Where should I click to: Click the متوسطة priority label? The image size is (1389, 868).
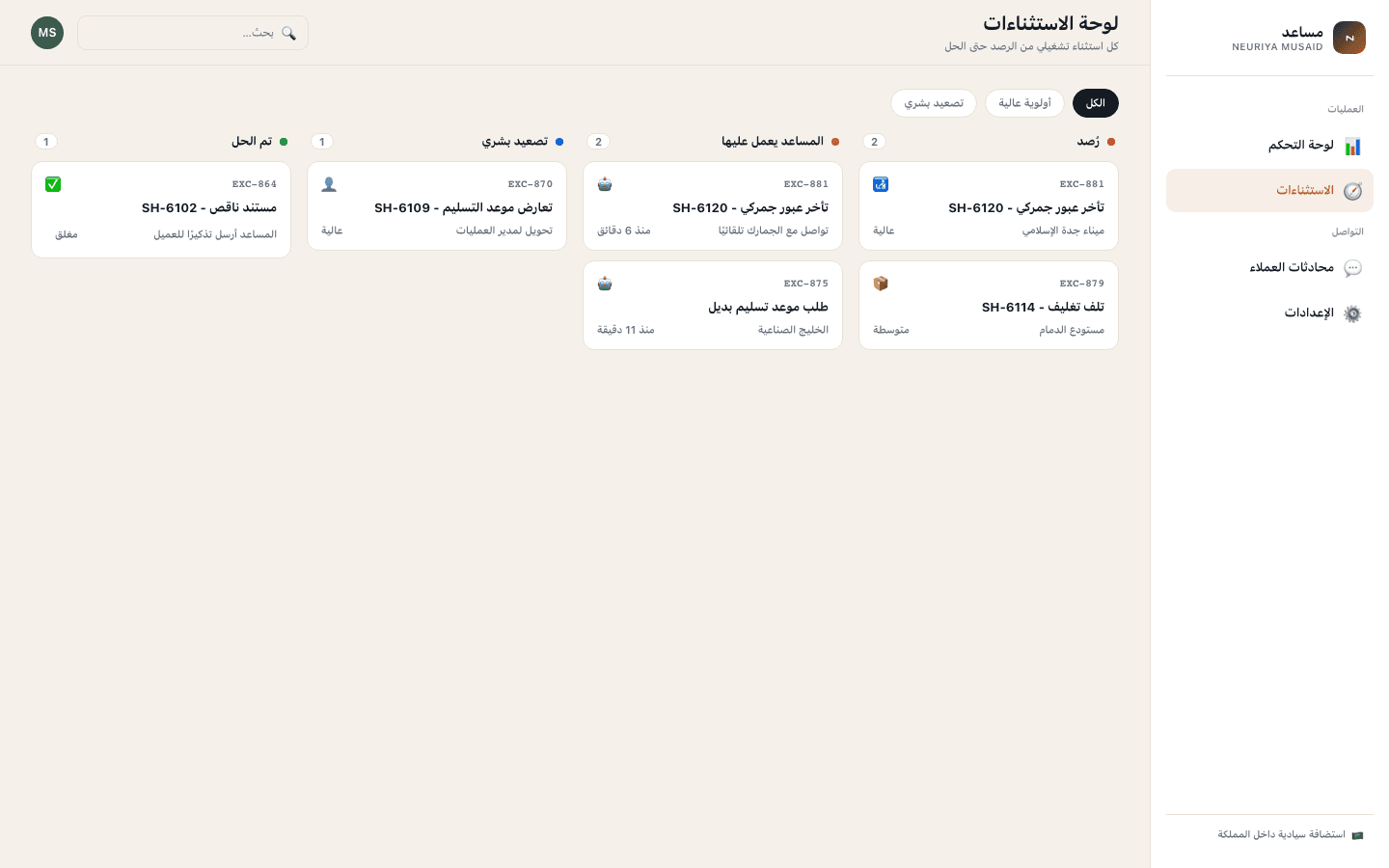pos(891,330)
